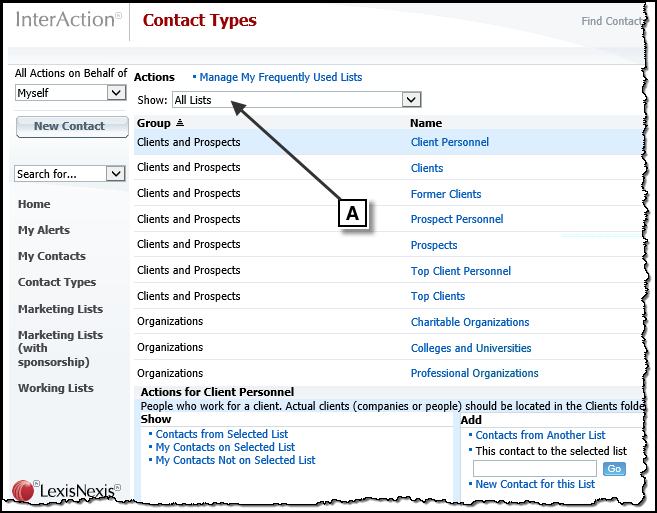Open the Former Clients list

[x=446, y=194]
